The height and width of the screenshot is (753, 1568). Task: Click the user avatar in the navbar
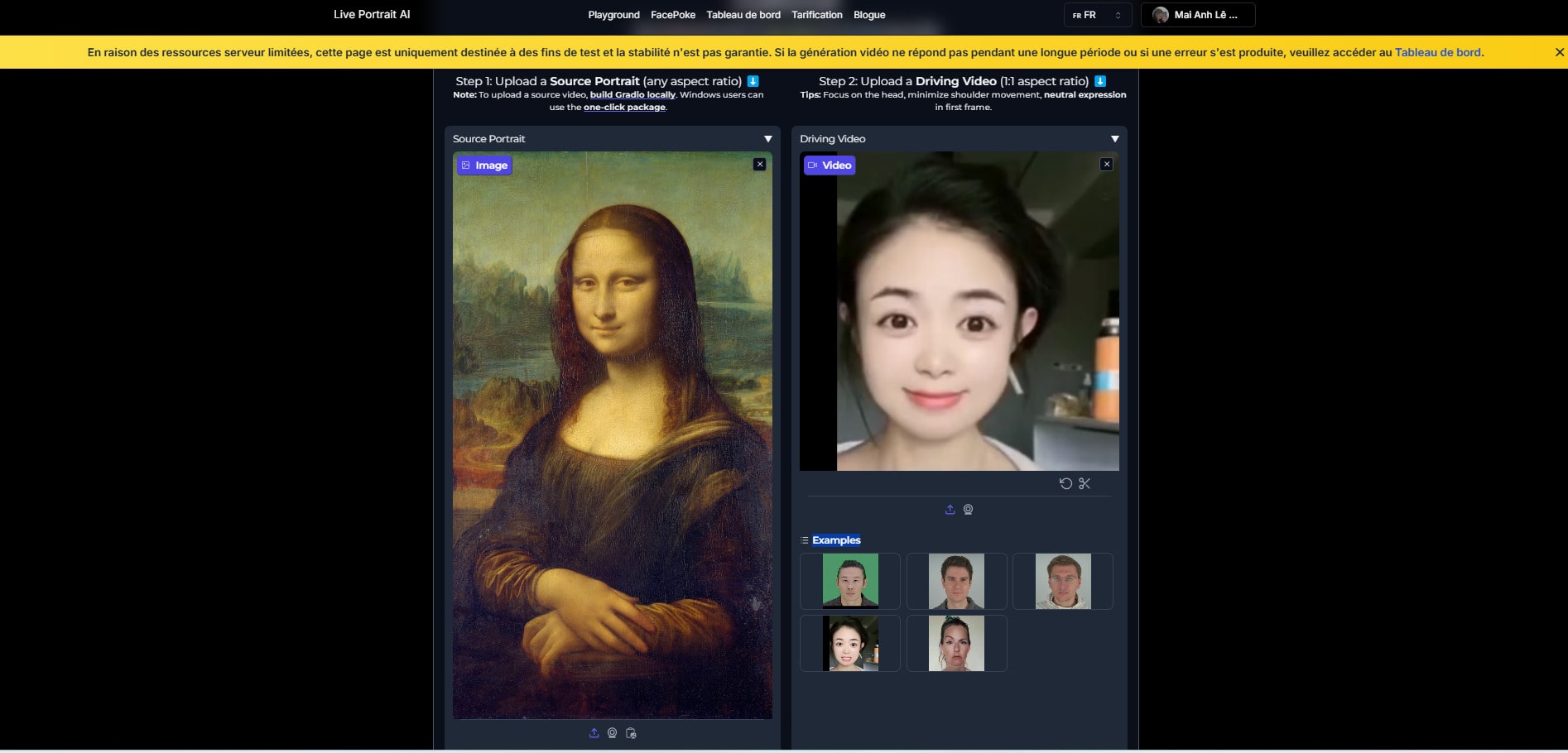click(x=1161, y=15)
